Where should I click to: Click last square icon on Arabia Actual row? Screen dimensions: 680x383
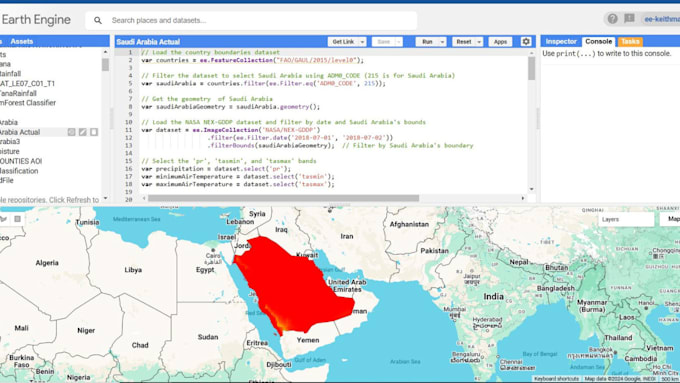click(94, 132)
